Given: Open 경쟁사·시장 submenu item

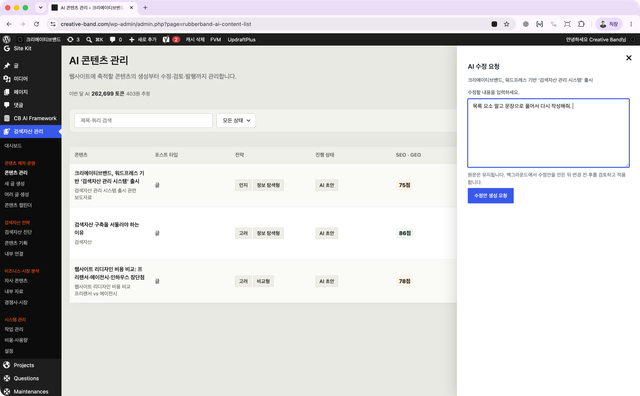Looking at the screenshot, I should tap(16, 302).
